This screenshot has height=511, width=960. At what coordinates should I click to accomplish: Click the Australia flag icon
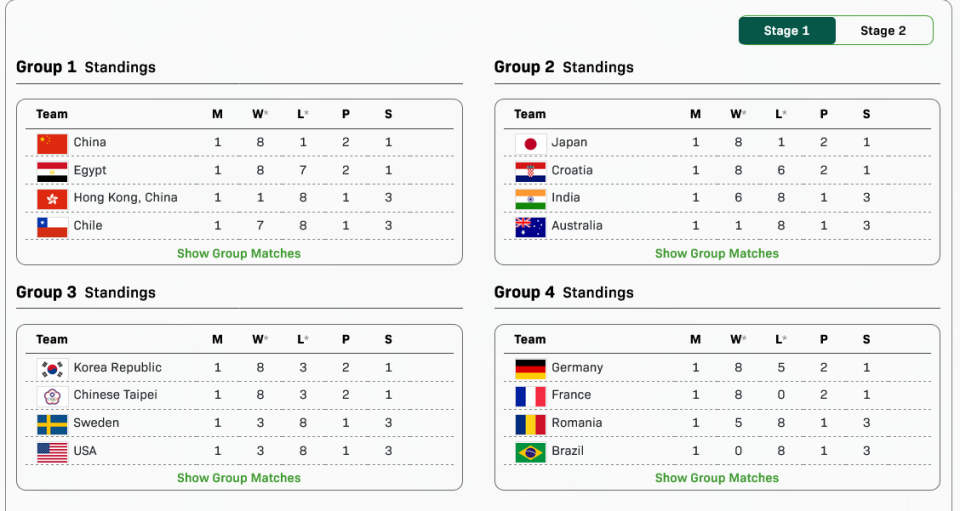530,226
